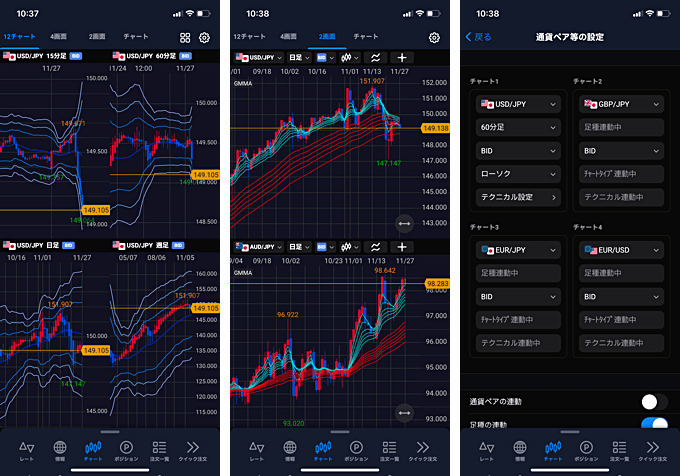Select 4画面 tab on left screen
Image resolution: width=680 pixels, height=476 pixels.
(x=58, y=36)
